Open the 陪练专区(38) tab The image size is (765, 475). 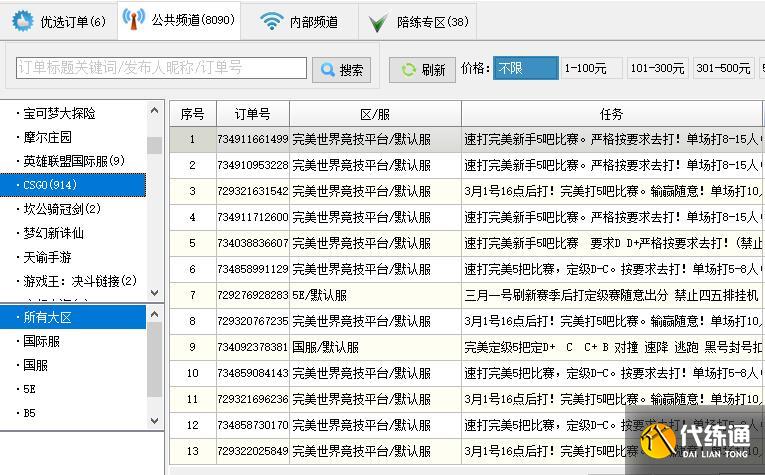(418, 21)
